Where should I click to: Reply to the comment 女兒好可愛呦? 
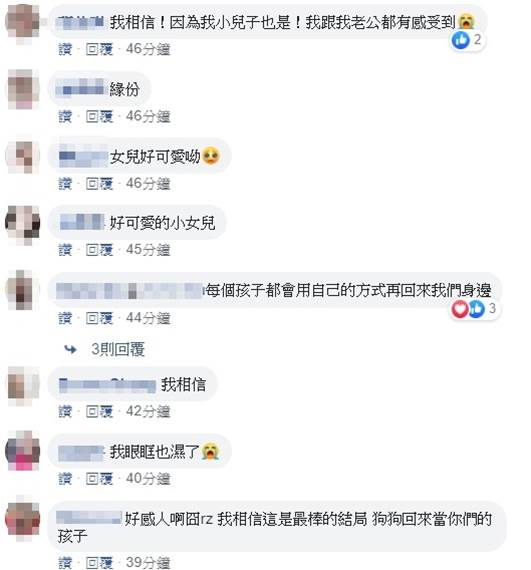(99, 184)
